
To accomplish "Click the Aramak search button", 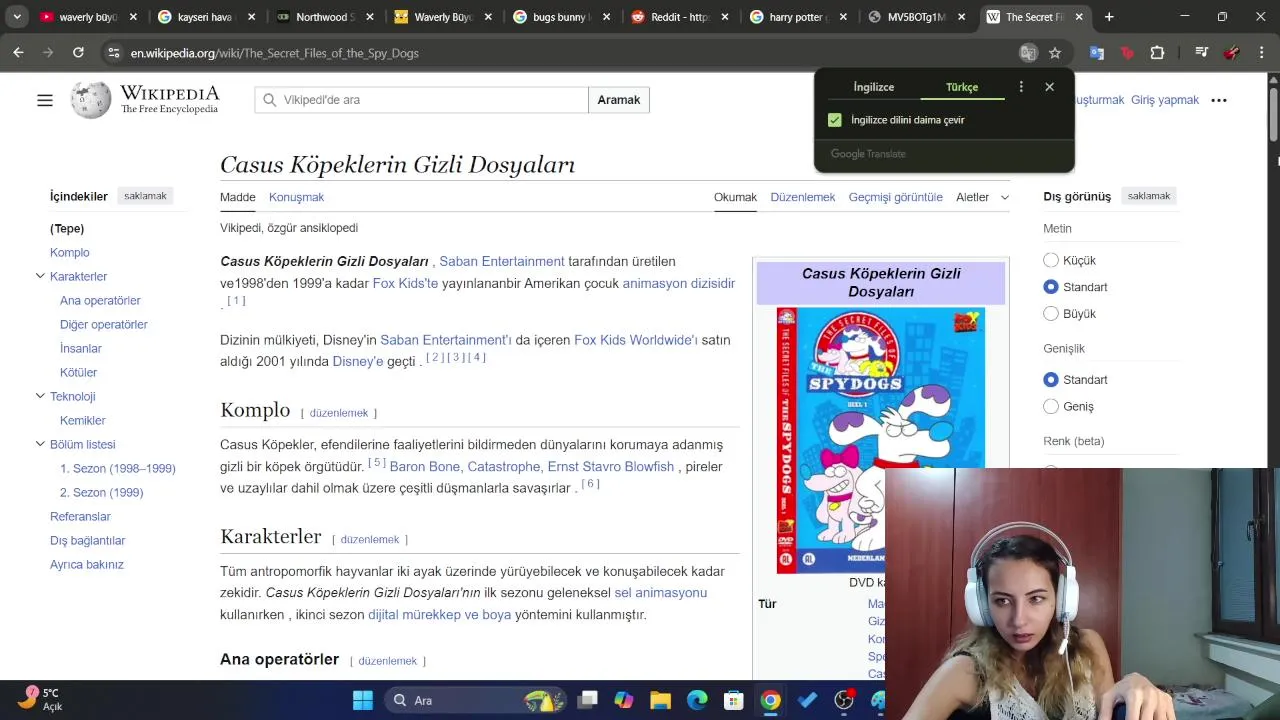I will click(619, 100).
